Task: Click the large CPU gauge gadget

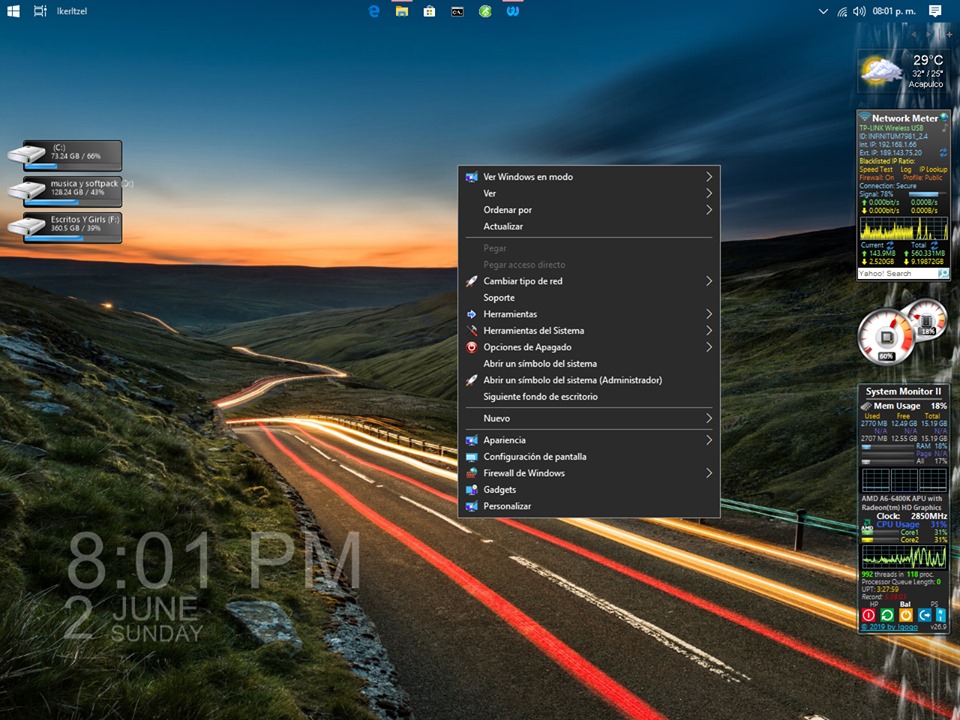Action: (x=886, y=337)
